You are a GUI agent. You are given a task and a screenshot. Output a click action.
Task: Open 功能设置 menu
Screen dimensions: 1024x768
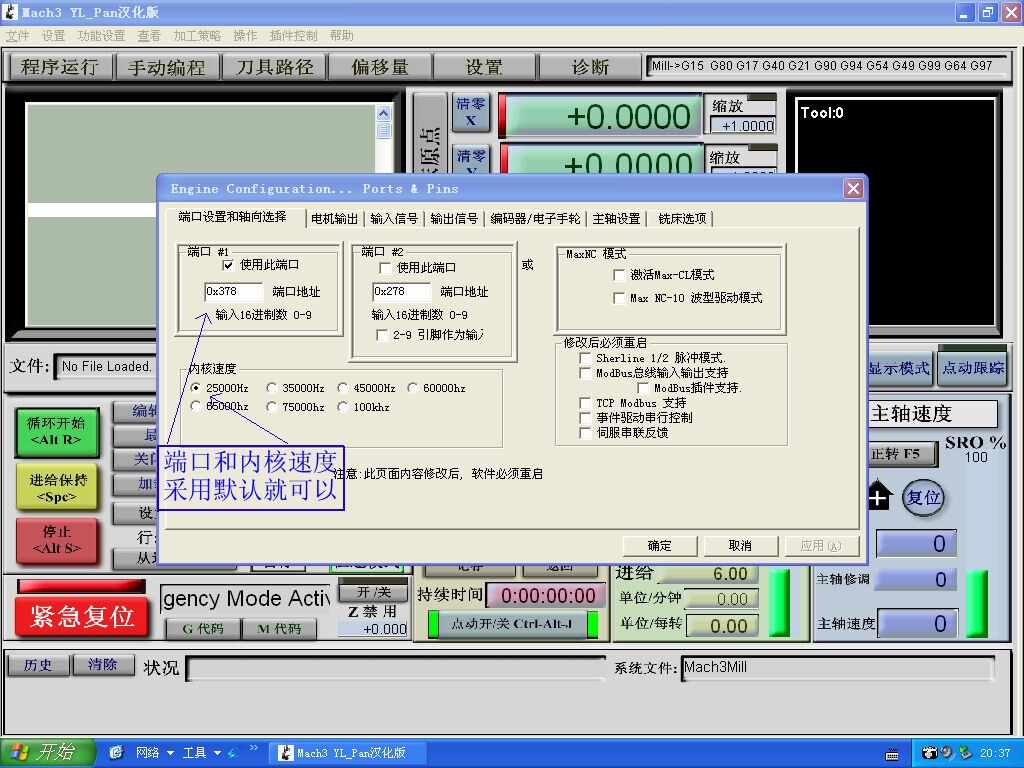(101, 36)
